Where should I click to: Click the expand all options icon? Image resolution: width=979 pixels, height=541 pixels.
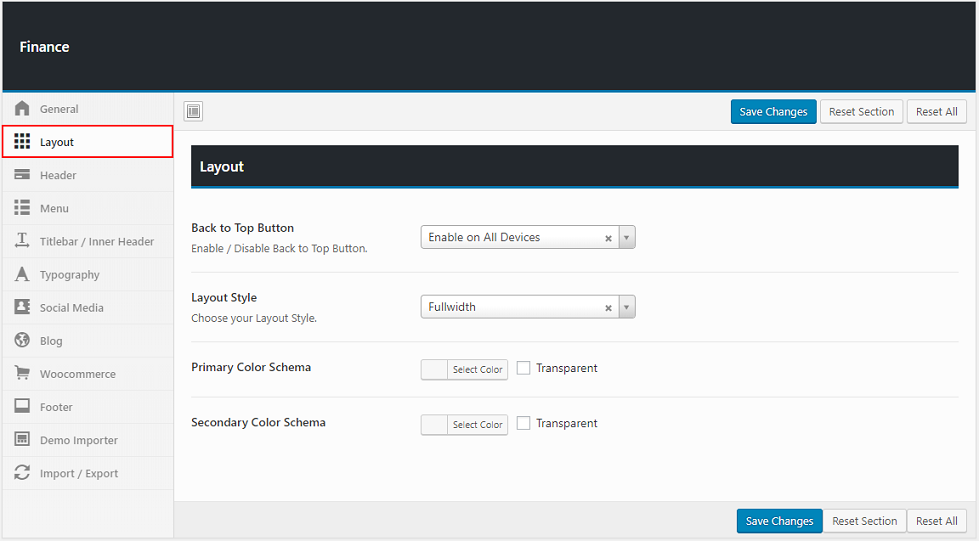[194, 112]
